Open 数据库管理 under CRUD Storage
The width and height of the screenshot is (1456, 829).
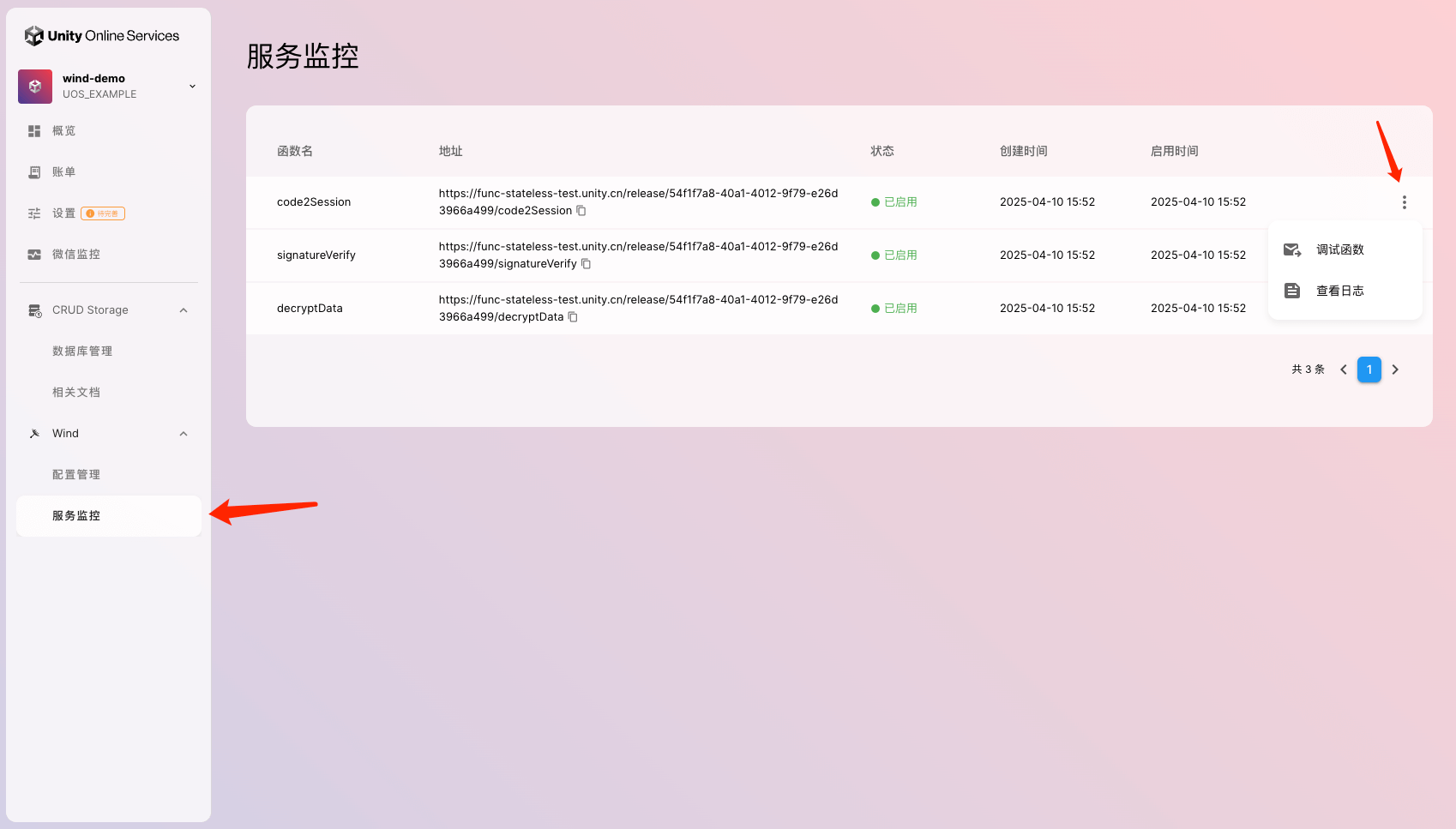tap(82, 351)
